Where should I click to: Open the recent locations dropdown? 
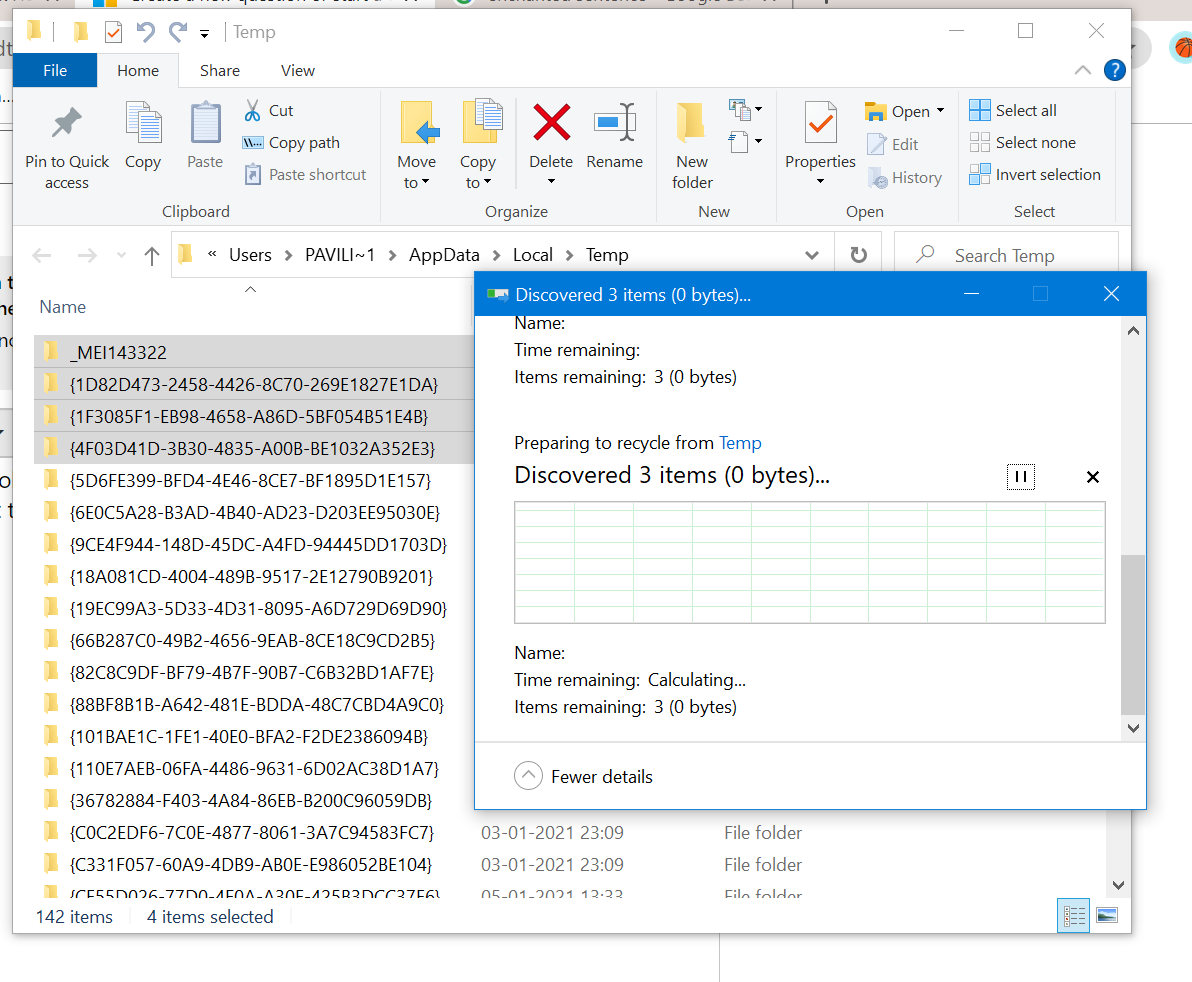click(x=122, y=255)
